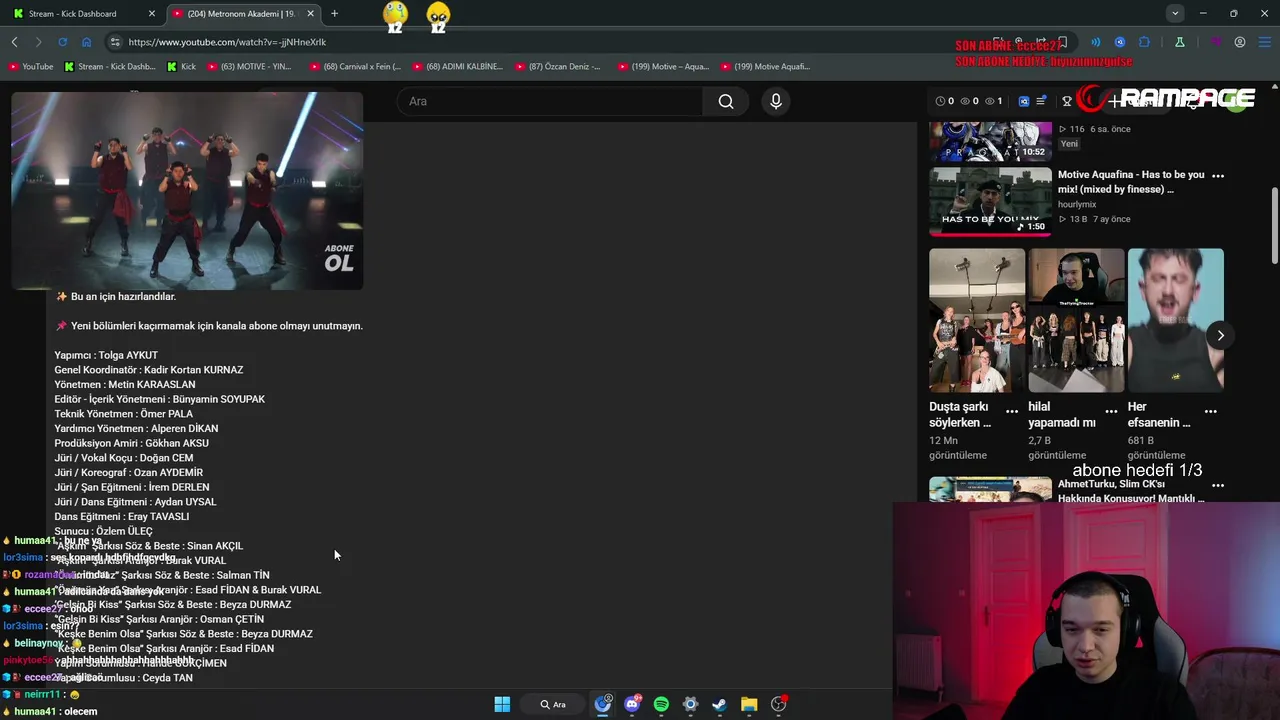This screenshot has height=720, width=1280.
Task: Open three-dot menu for Motive Aquafina video
Action: (x=1218, y=176)
